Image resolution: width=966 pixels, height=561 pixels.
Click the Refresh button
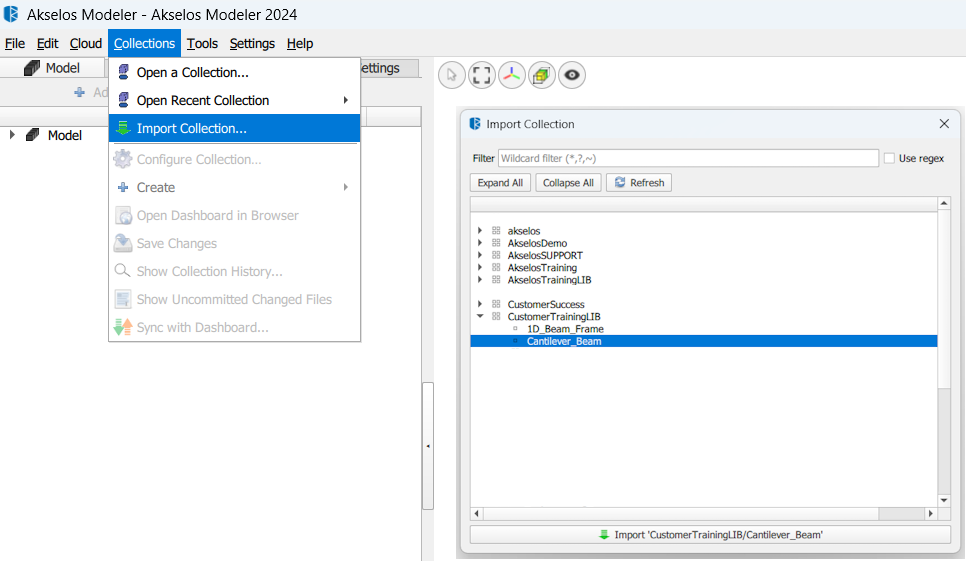pos(639,183)
